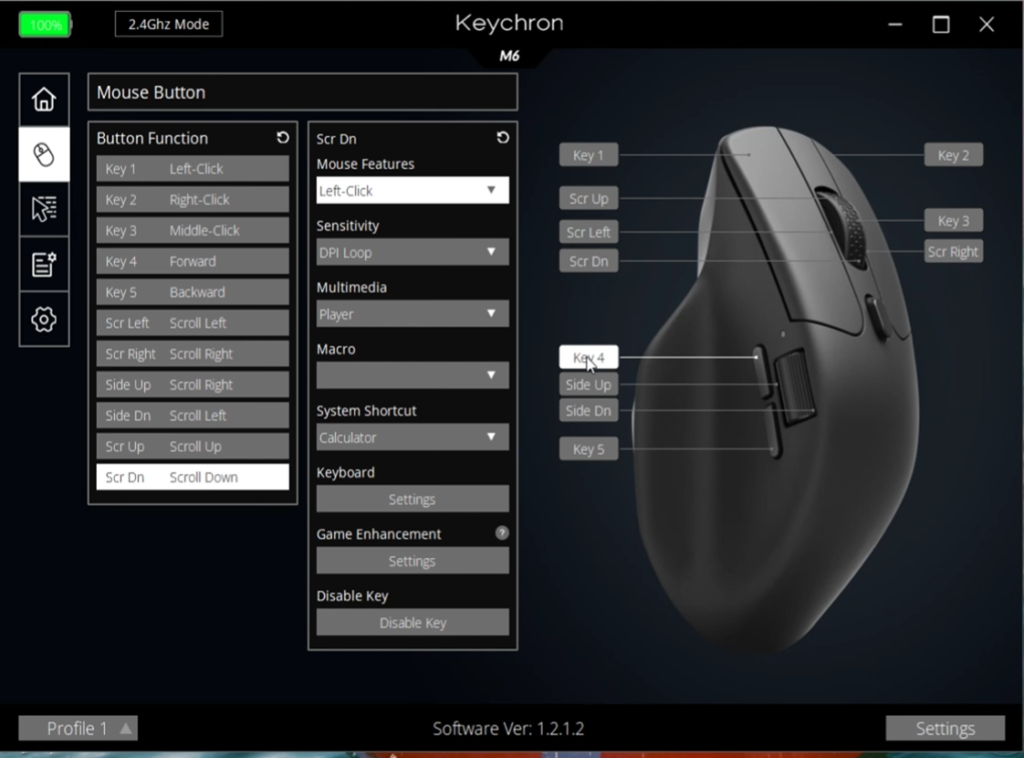Open Keyboard Settings button
Image resolution: width=1024 pixels, height=758 pixels.
[x=413, y=499]
